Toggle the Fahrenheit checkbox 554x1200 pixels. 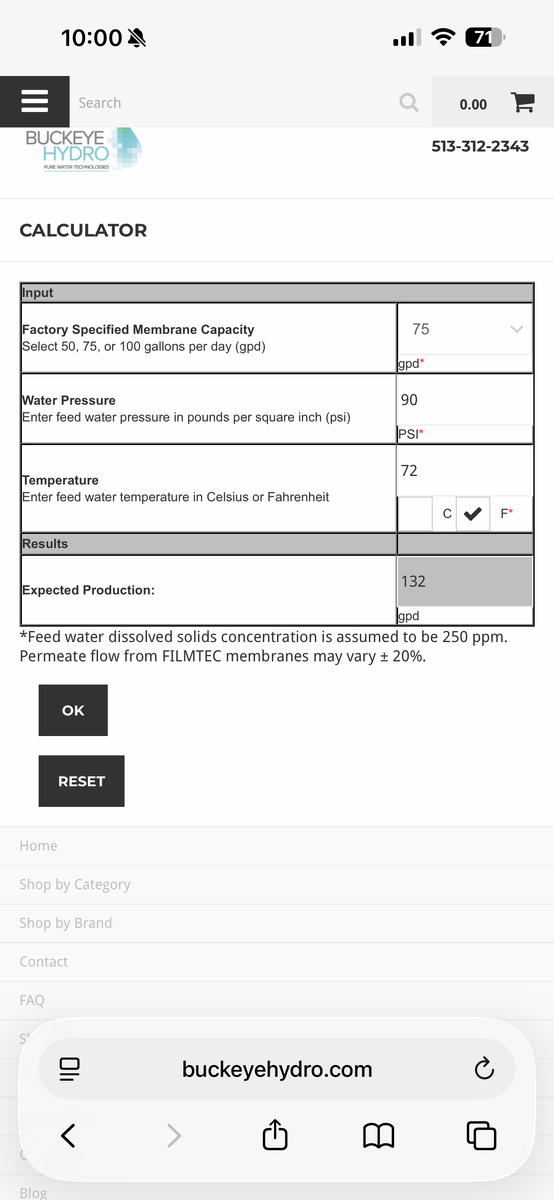click(473, 514)
